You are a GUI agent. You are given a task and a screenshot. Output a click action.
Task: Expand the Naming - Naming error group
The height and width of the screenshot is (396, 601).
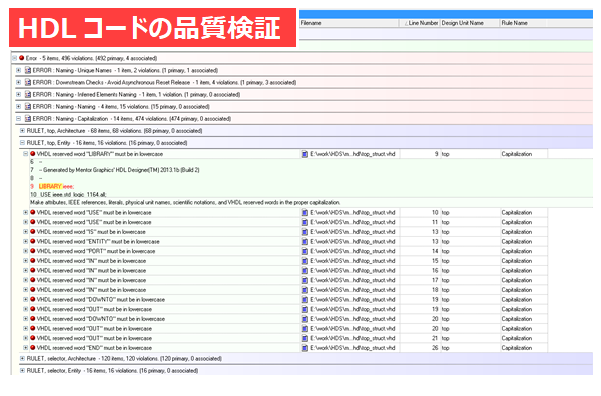[x=18, y=107]
